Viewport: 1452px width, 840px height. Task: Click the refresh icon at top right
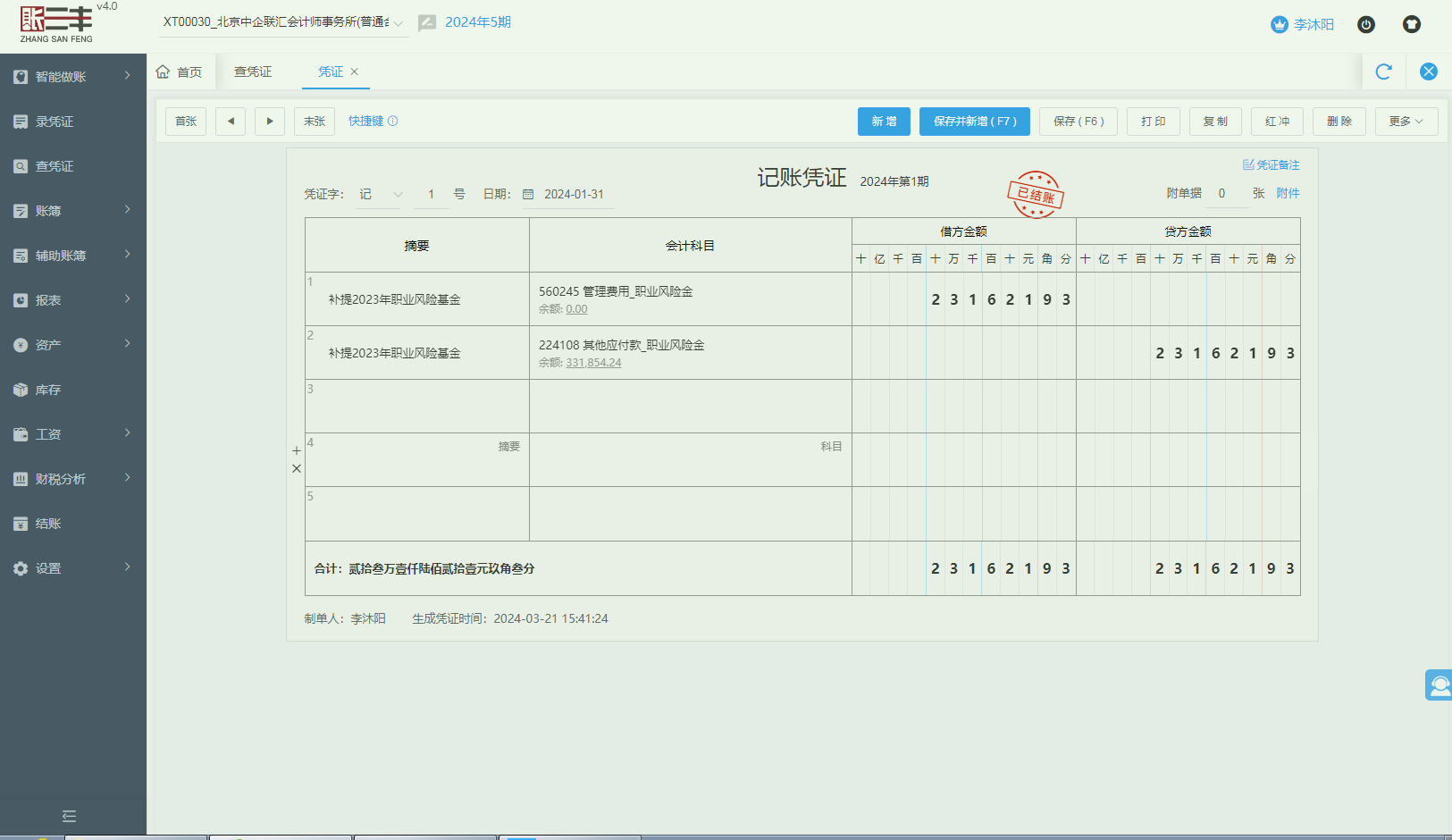coord(1383,71)
